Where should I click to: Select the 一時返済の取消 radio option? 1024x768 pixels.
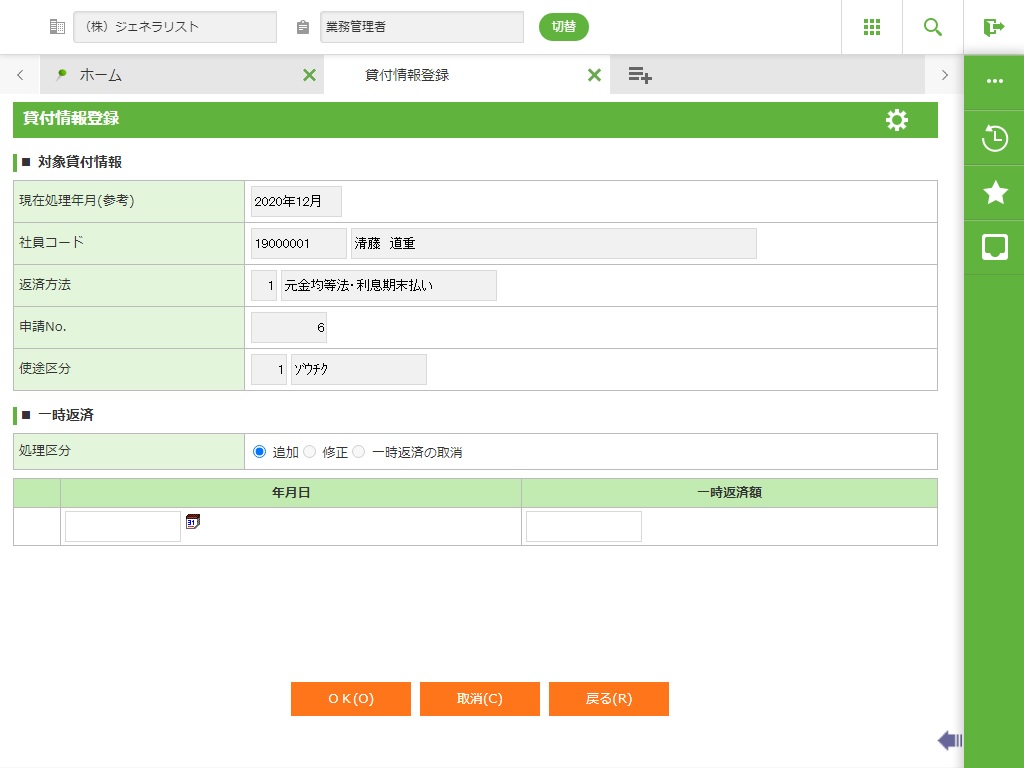click(359, 452)
